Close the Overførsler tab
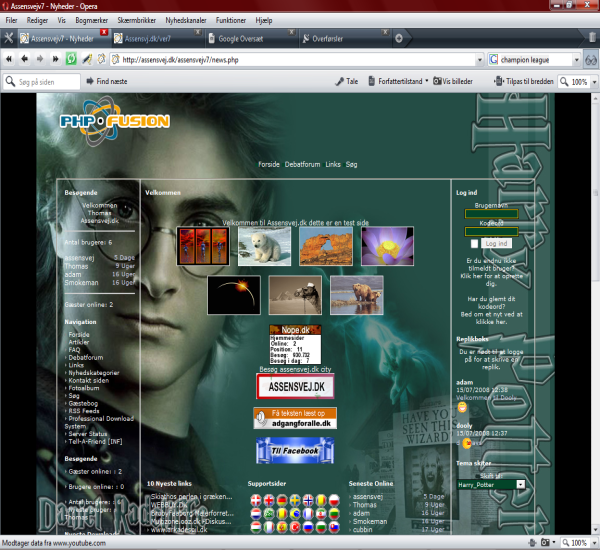600x550 pixels. [x=385, y=32]
